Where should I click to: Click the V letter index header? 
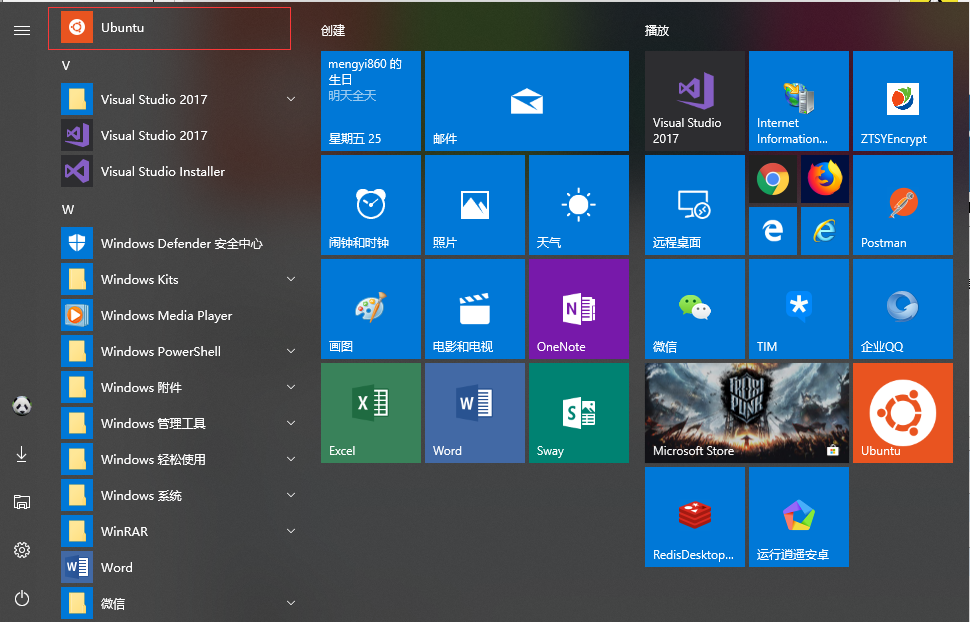[66, 66]
